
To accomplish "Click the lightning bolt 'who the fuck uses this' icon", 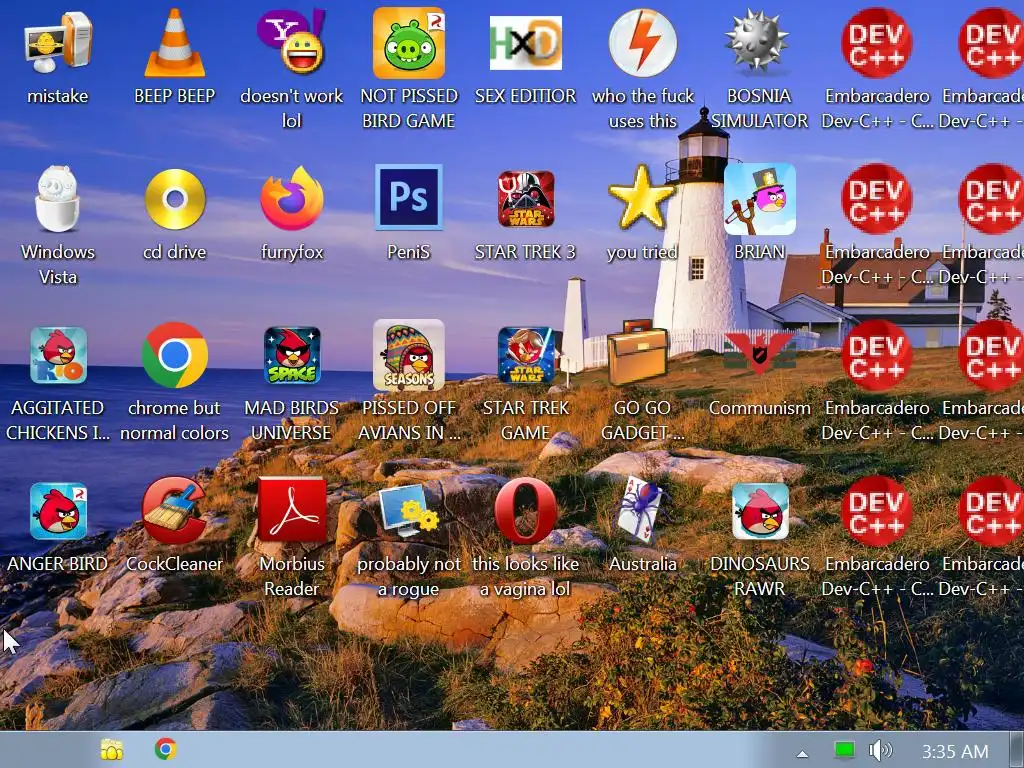I will coord(643,43).
